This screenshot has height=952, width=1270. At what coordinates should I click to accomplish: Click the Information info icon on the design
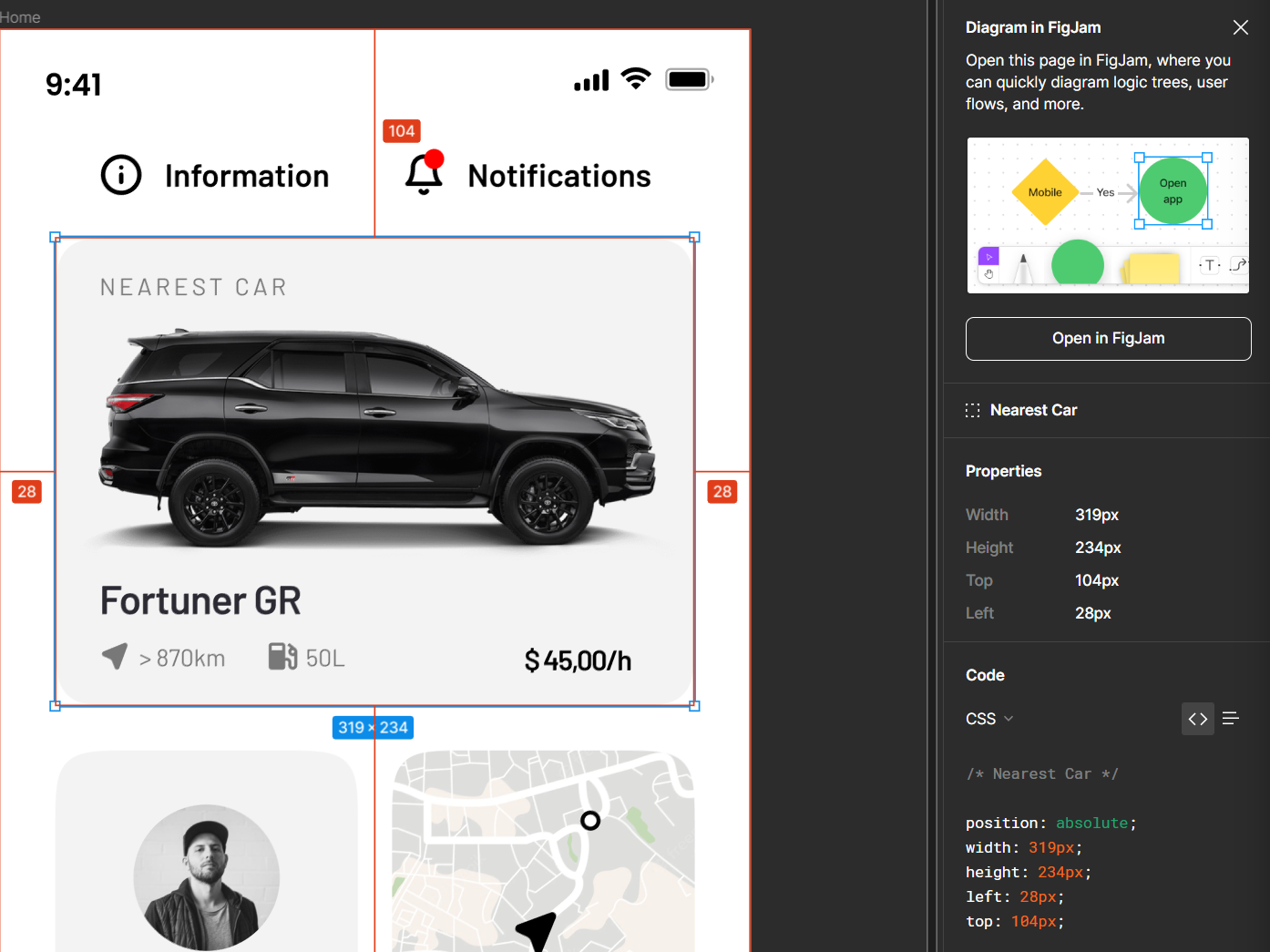tap(121, 175)
